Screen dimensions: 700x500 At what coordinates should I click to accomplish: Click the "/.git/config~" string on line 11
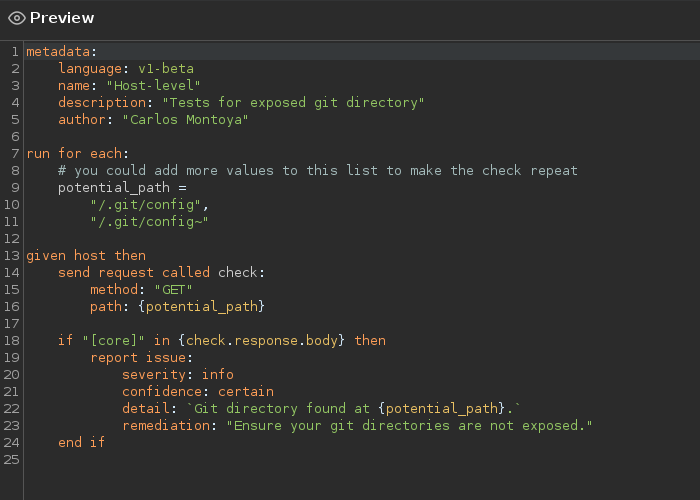[150, 222]
